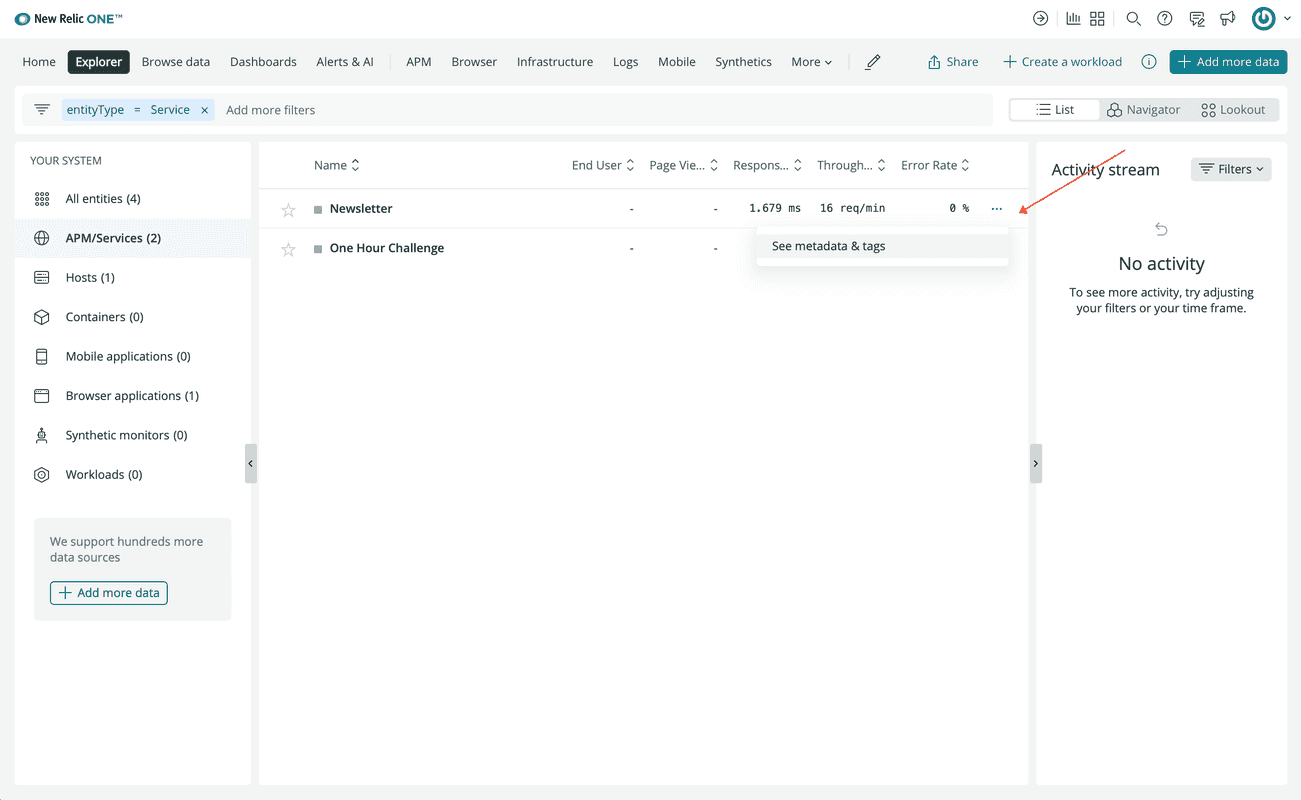Screen dimensions: 1301x800
Task: Switch to List view
Action: pos(1055,110)
